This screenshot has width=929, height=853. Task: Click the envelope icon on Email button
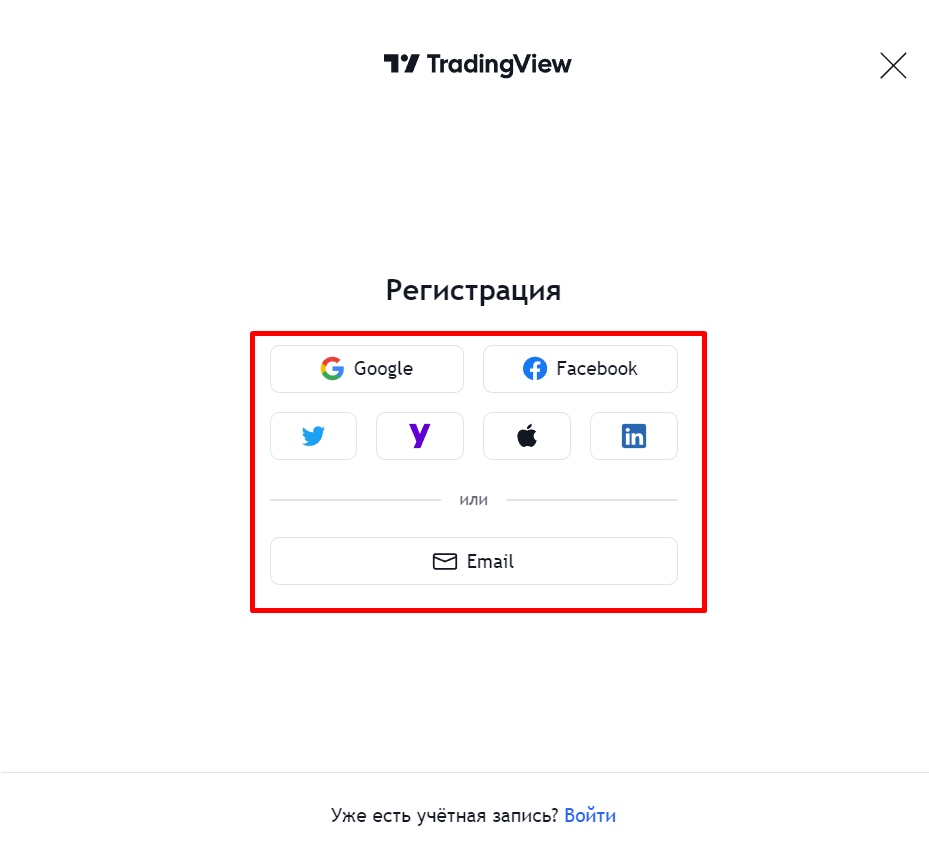point(444,562)
